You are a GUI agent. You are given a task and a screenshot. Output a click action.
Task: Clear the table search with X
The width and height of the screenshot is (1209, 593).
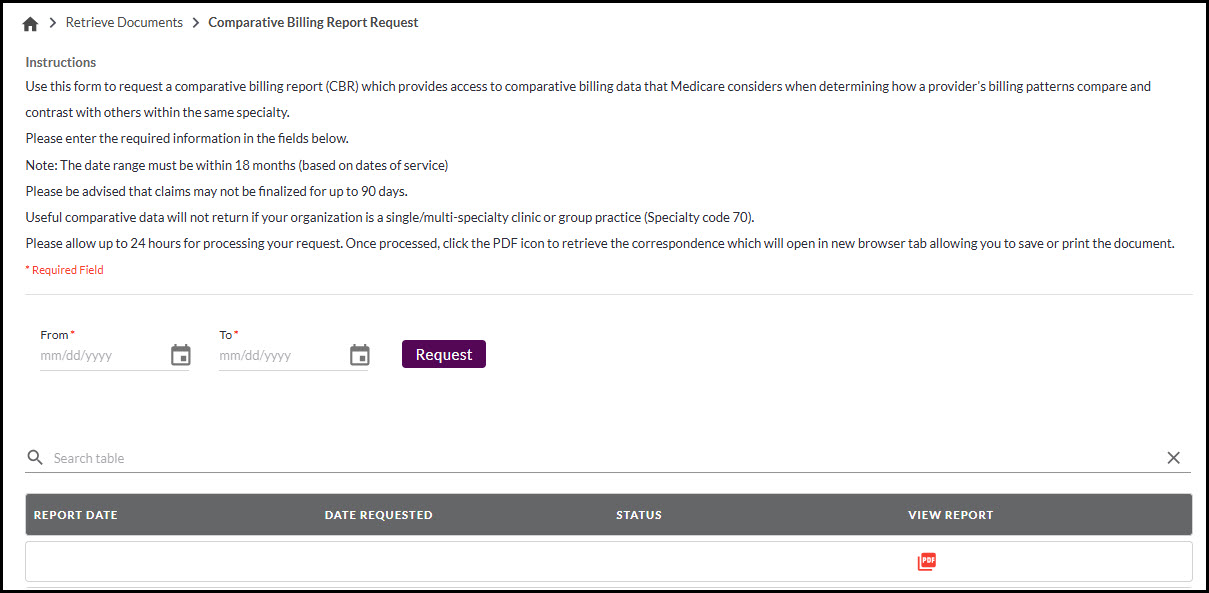coord(1173,458)
